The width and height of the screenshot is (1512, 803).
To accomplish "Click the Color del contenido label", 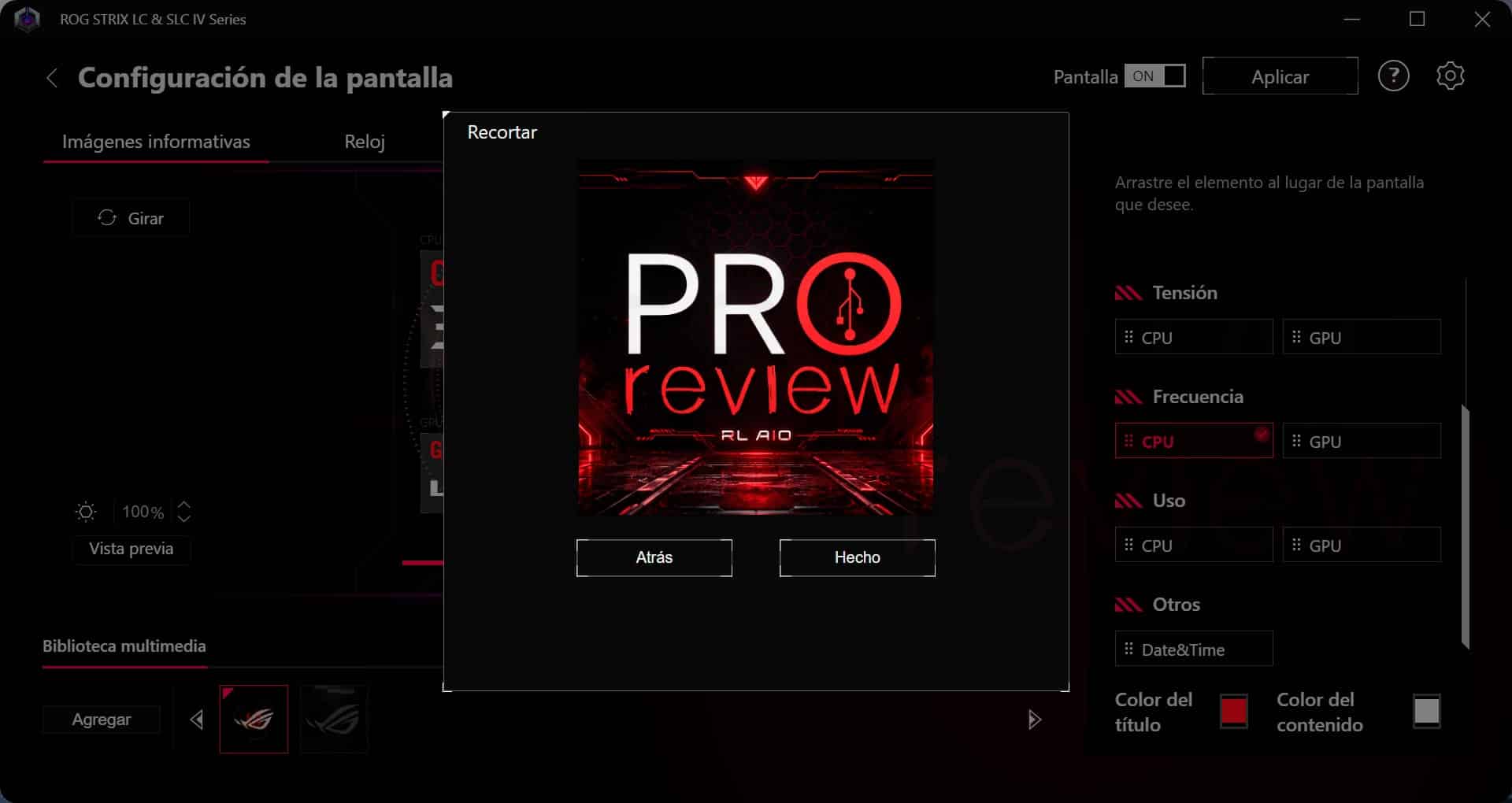I will 1320,712.
